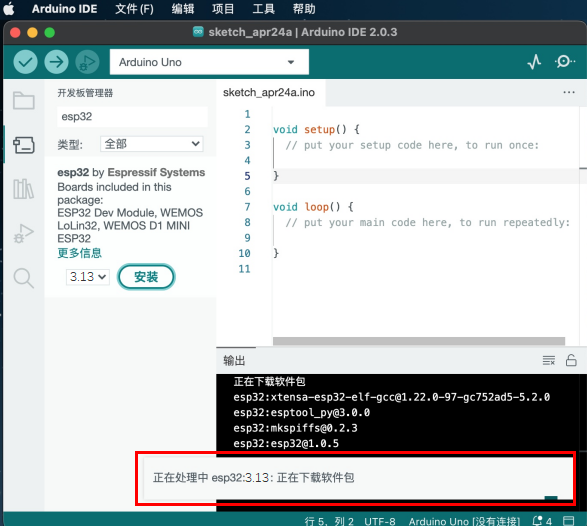Screen dimensions: 587x526
Task: Open the Debug sidebar icon
Action: coord(24,234)
